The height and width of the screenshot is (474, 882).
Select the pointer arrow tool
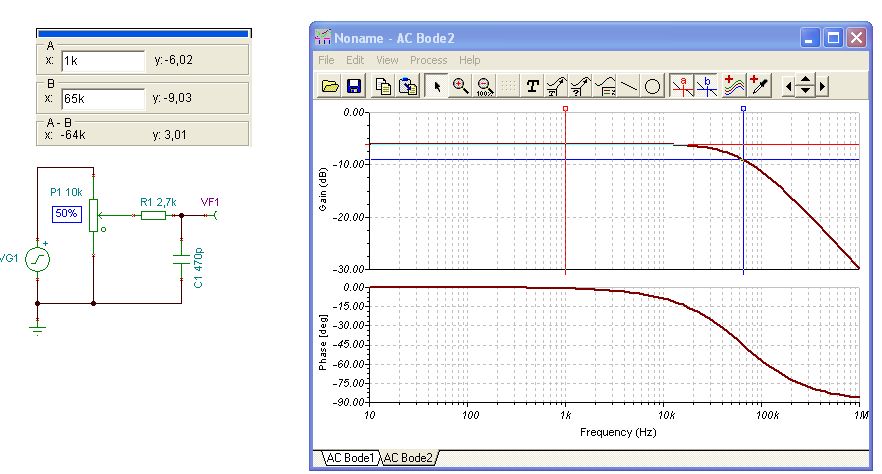pyautogui.click(x=436, y=86)
